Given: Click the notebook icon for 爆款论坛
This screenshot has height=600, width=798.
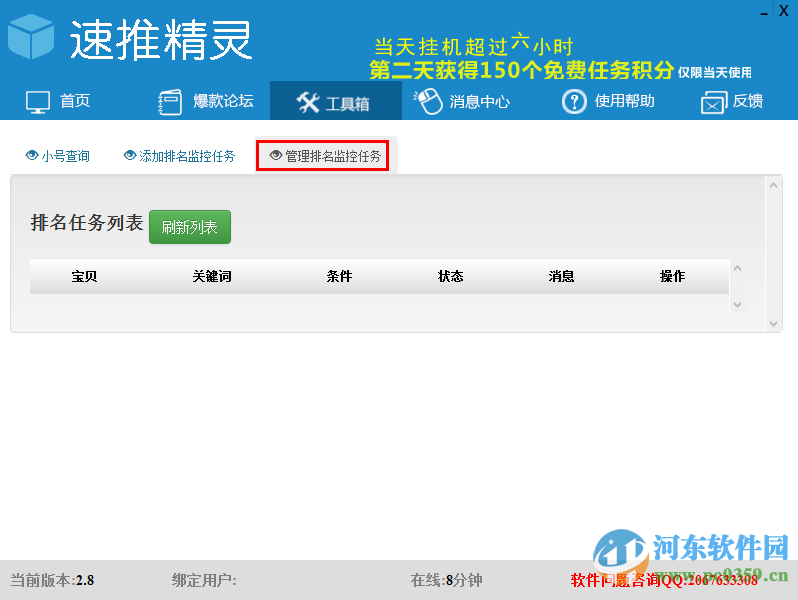Looking at the screenshot, I should coord(170,102).
